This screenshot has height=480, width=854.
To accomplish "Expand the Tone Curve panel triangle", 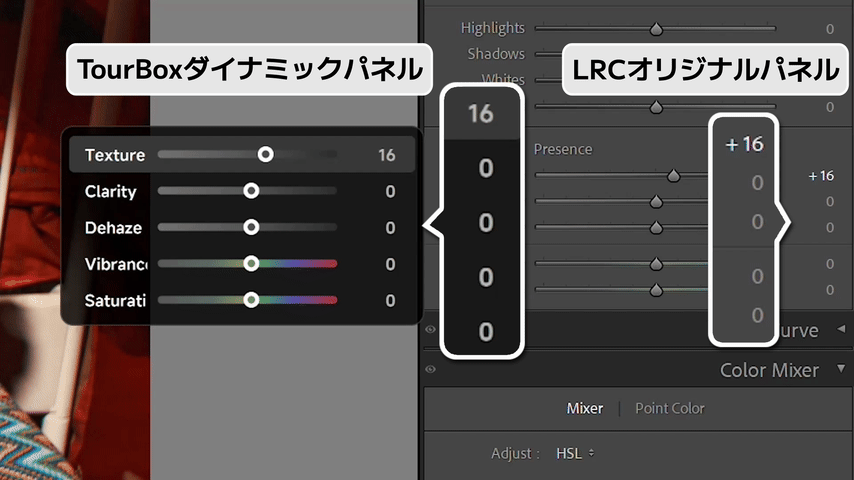I will (840, 330).
